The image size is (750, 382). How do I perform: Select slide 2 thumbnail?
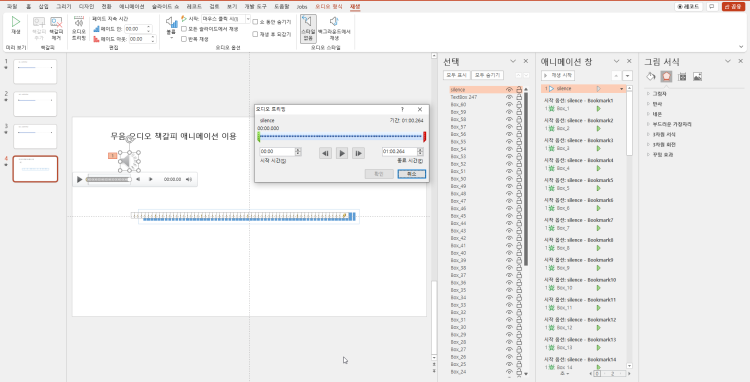(35, 103)
